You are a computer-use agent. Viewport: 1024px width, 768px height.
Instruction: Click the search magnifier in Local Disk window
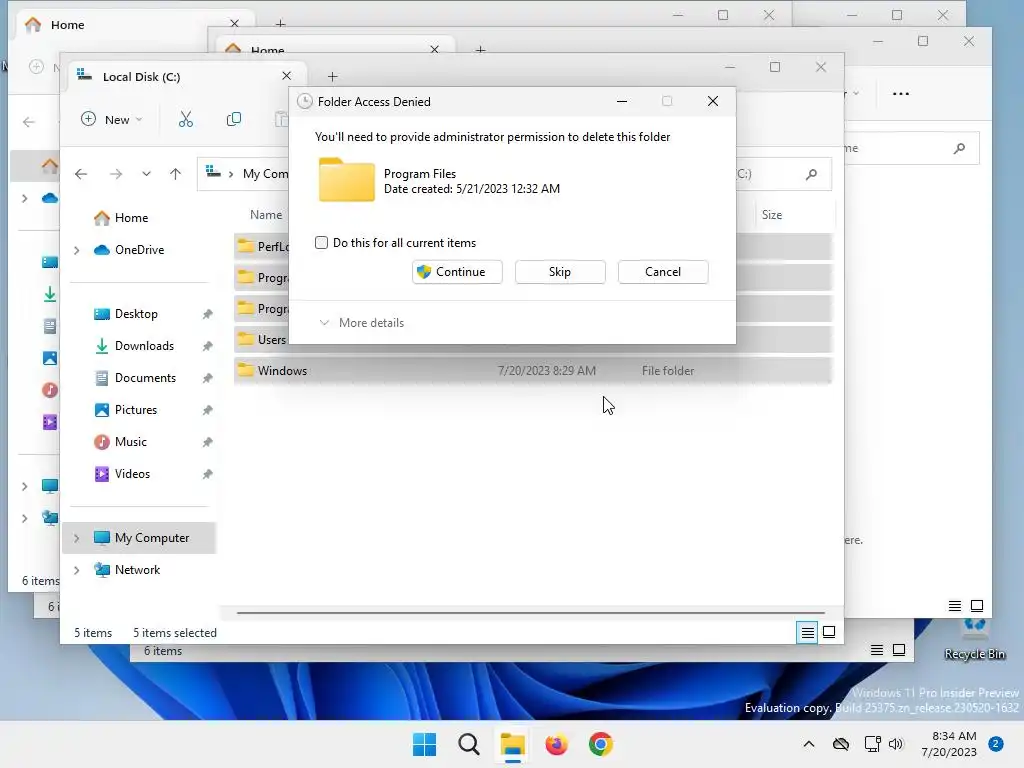pos(811,174)
